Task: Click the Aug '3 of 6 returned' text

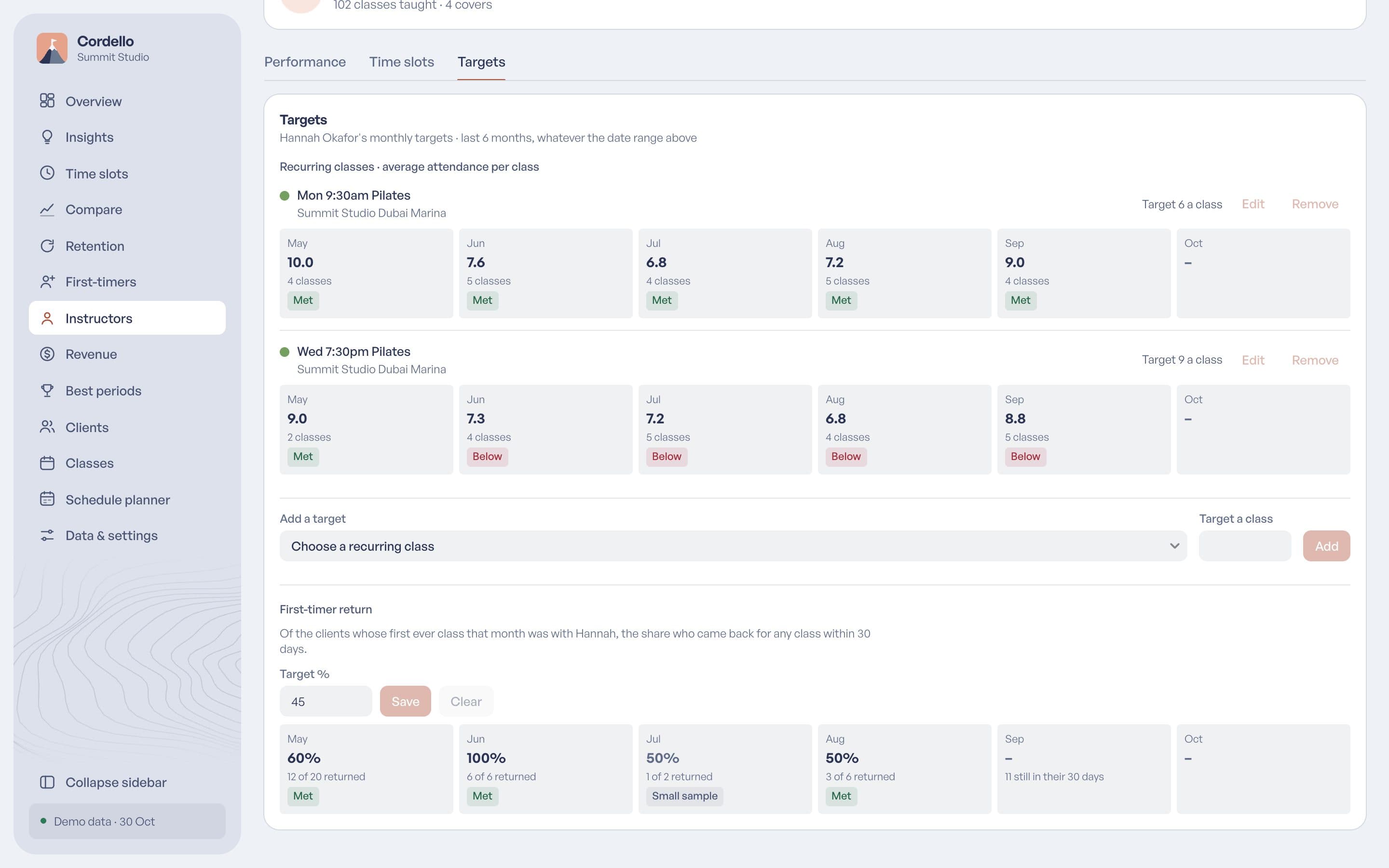Action: tap(860, 776)
